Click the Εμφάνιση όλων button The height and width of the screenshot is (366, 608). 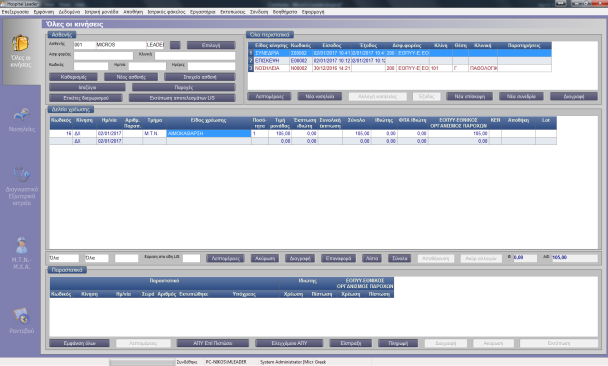[79, 343]
